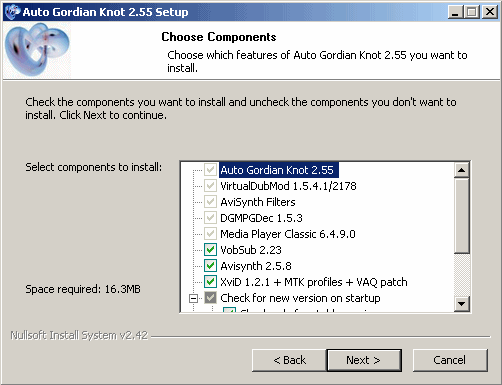
Task: Uncheck the VobSub 2.23 checkbox
Action: click(210, 250)
